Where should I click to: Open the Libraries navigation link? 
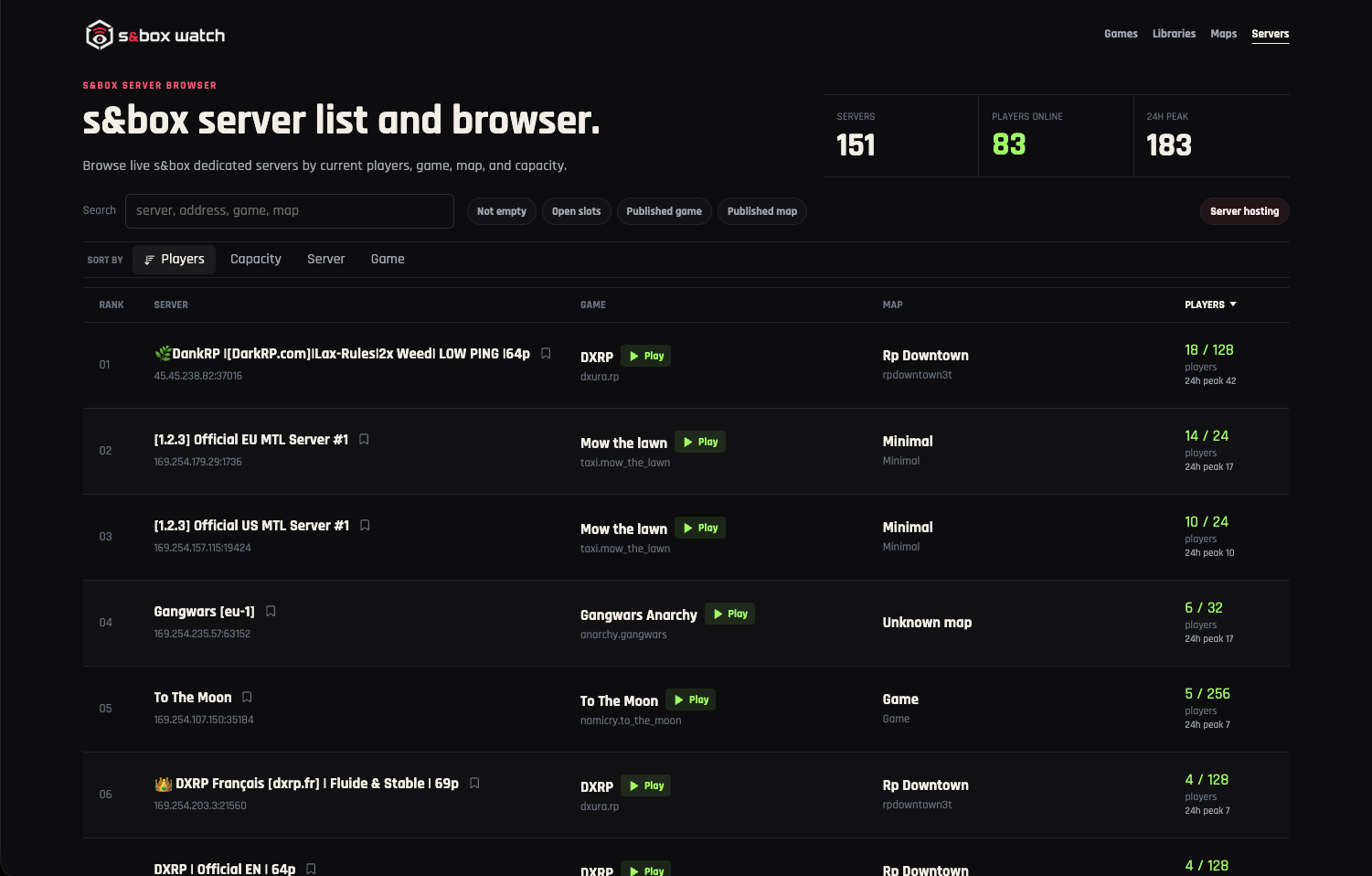(x=1174, y=34)
